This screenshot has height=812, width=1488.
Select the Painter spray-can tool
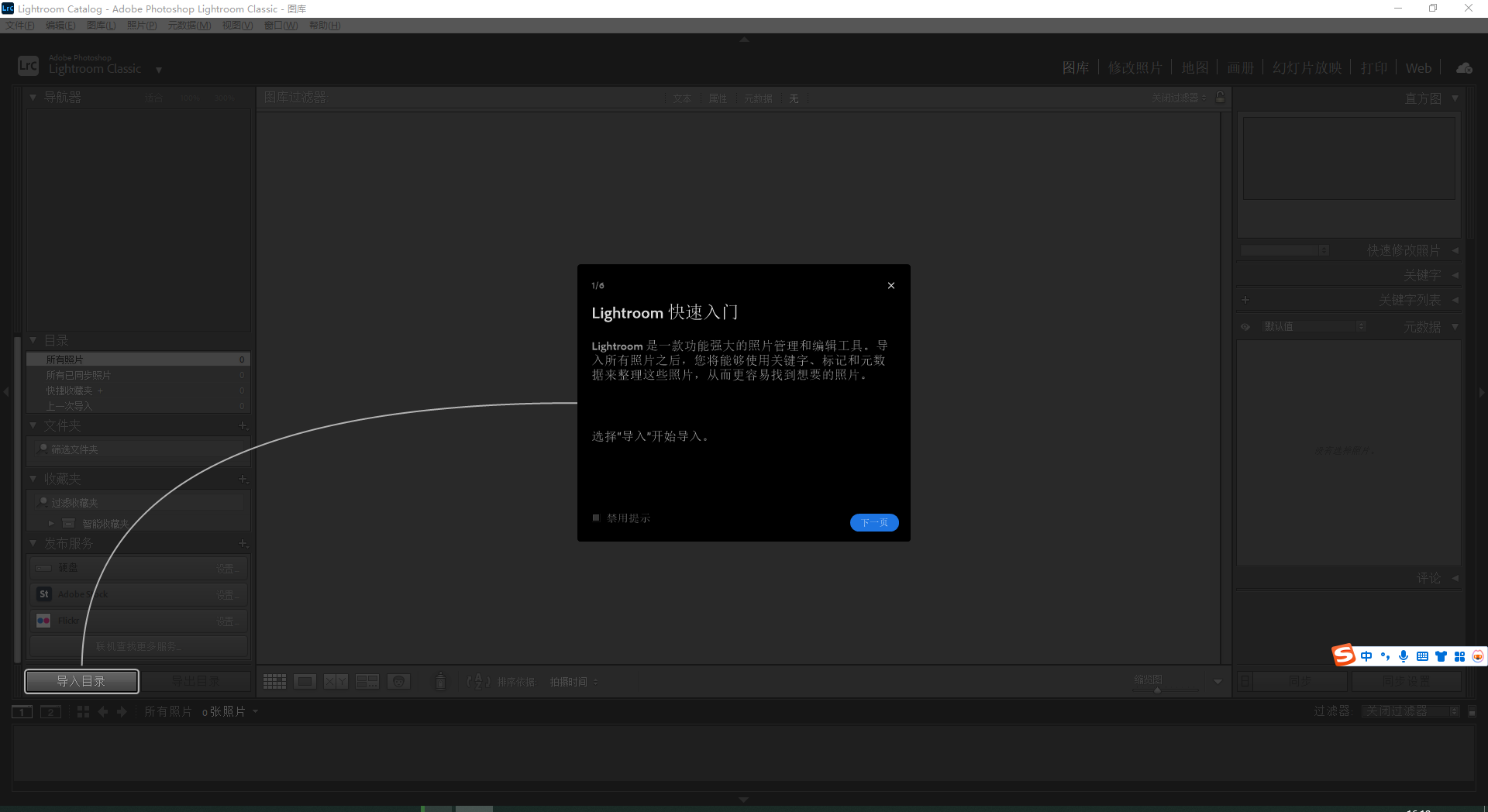click(x=439, y=681)
